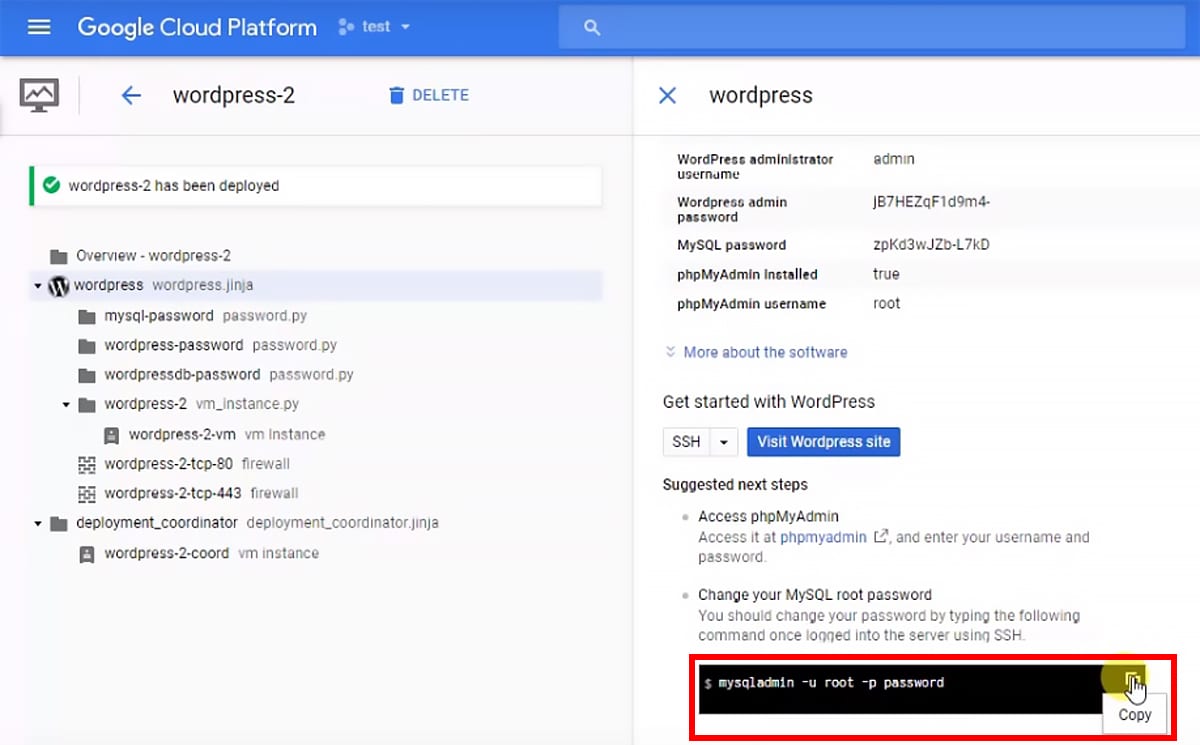This screenshot has width=1200, height=745.
Task: Collapse the wordpress-2 vm_instance.py node
Action: [x=66, y=405]
